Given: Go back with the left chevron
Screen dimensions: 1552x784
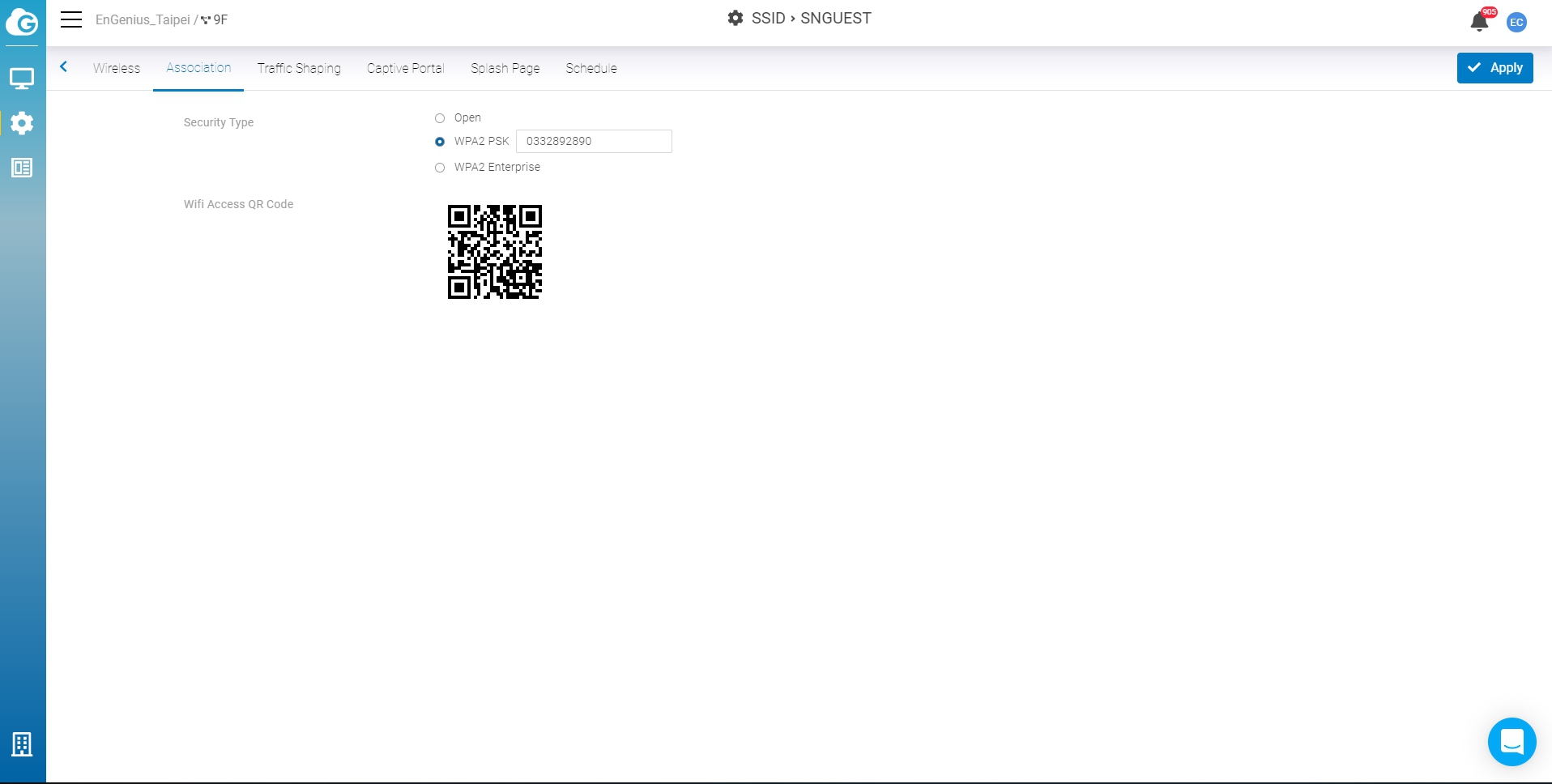Looking at the screenshot, I should (x=63, y=67).
